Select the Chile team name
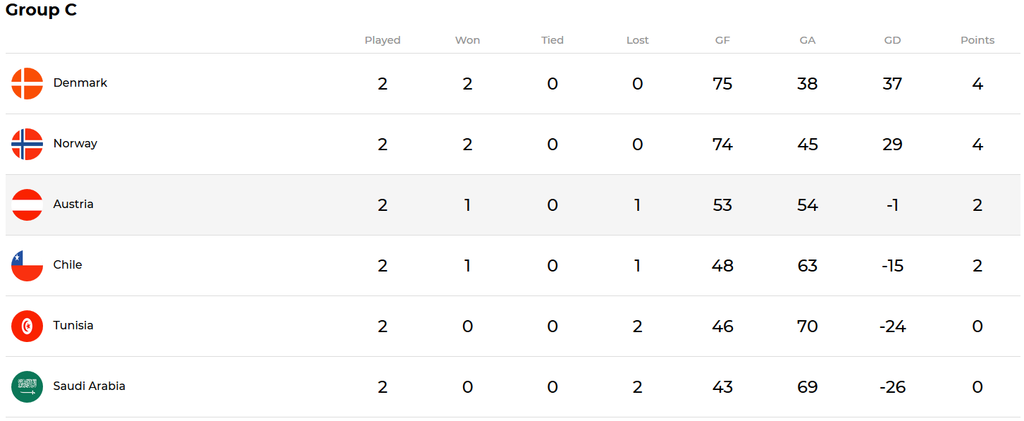Screen dimensions: 1024x421 coord(67,265)
